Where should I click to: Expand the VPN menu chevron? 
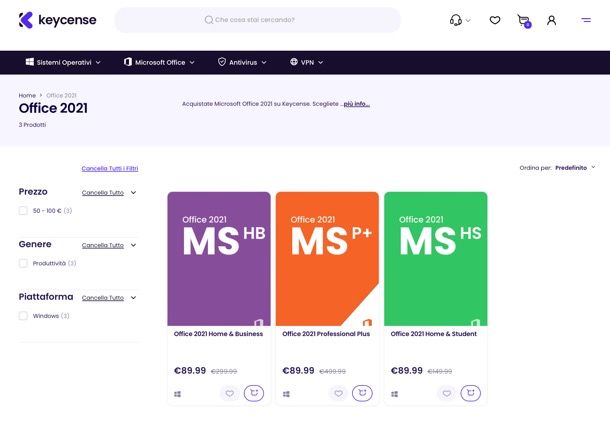(321, 62)
